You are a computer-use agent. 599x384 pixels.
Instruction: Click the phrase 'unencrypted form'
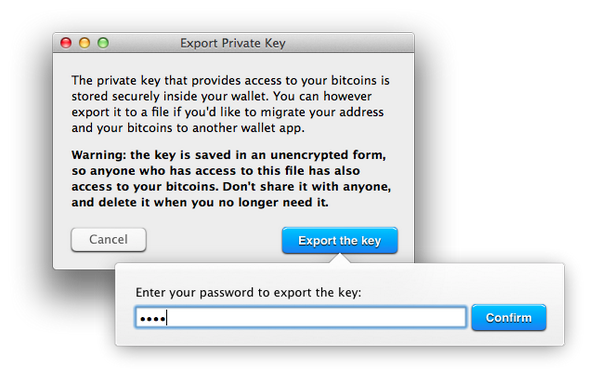pos(328,155)
